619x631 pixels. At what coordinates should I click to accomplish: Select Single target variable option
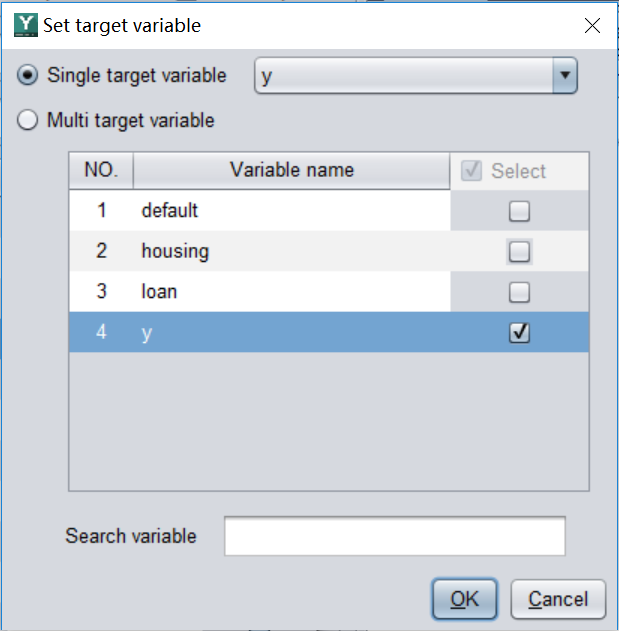tap(30, 75)
